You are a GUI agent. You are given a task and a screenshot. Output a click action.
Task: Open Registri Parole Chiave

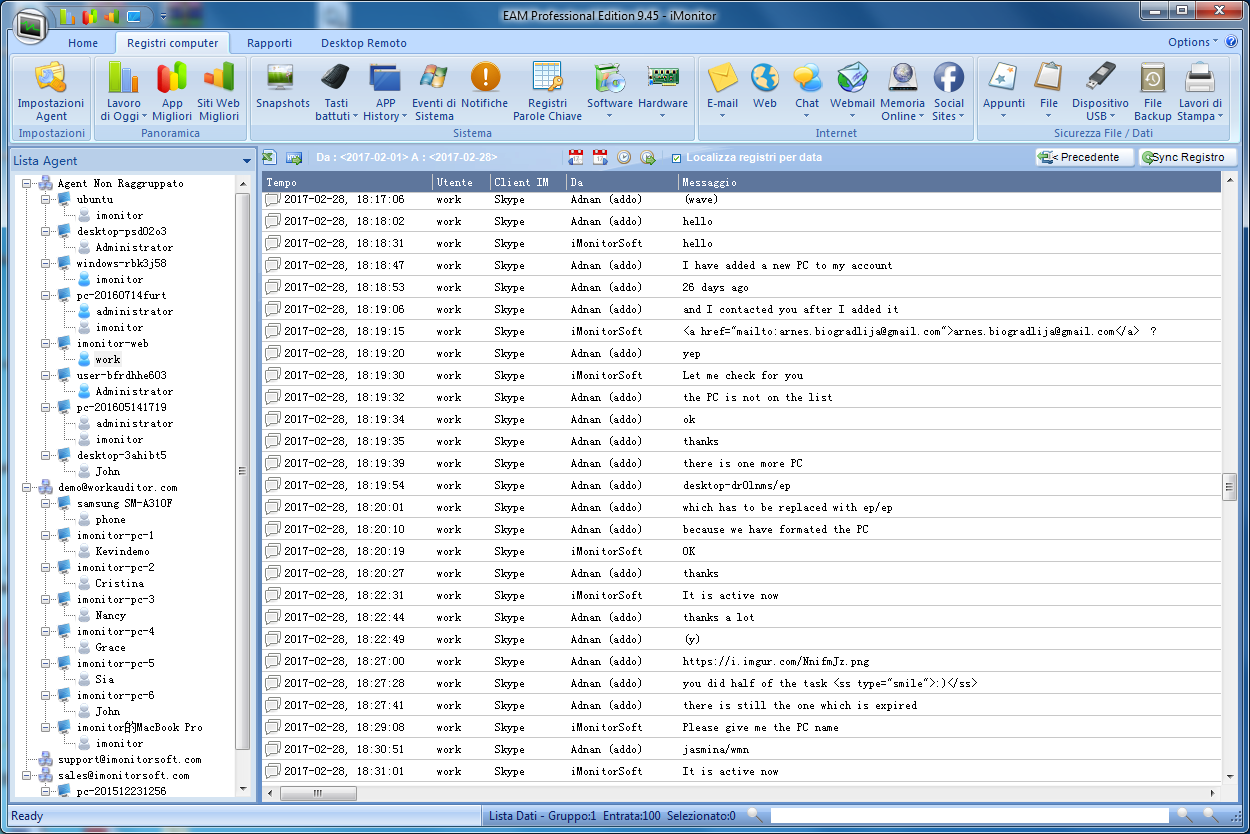(x=547, y=91)
